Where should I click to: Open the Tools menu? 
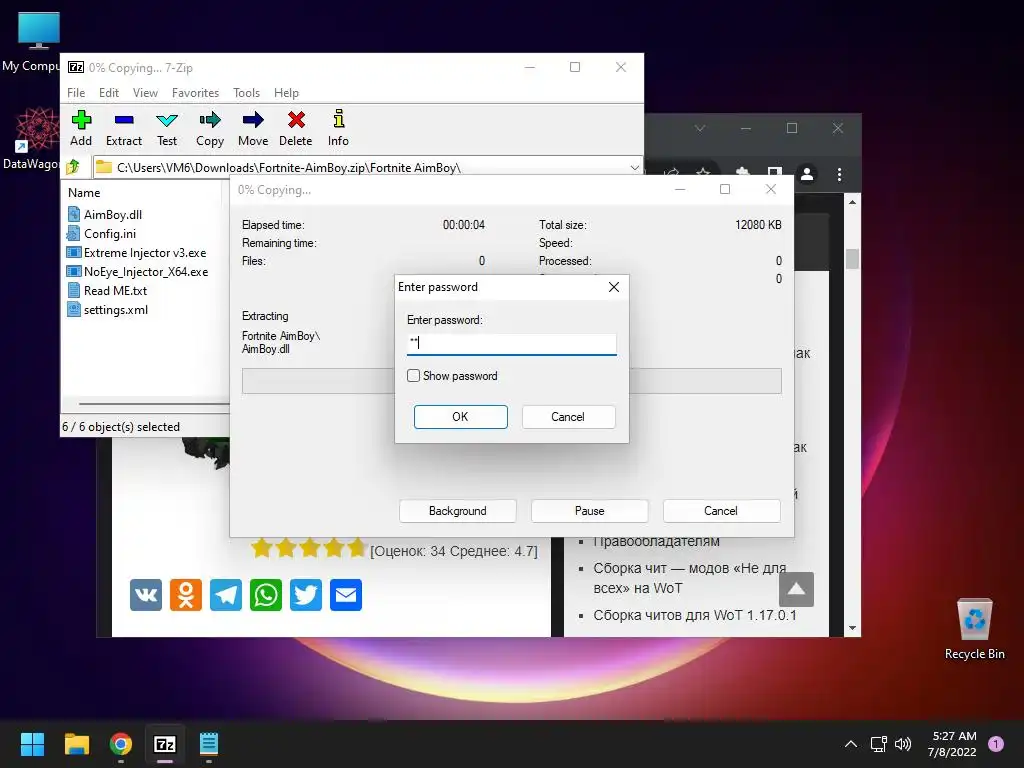tap(246, 93)
